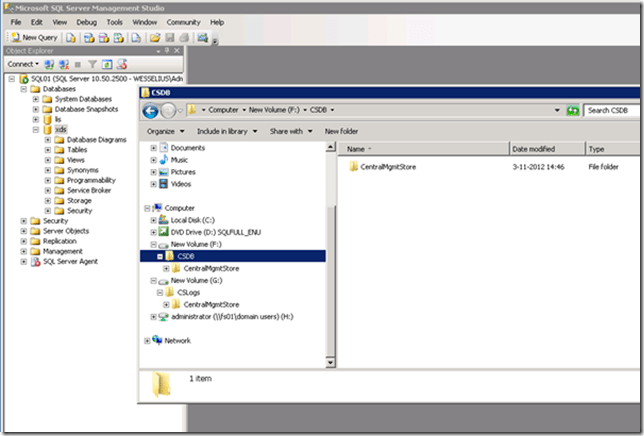
Task: Click the Disconnect icon in Object Explorer toolbar
Action: pyautogui.click(x=65, y=63)
